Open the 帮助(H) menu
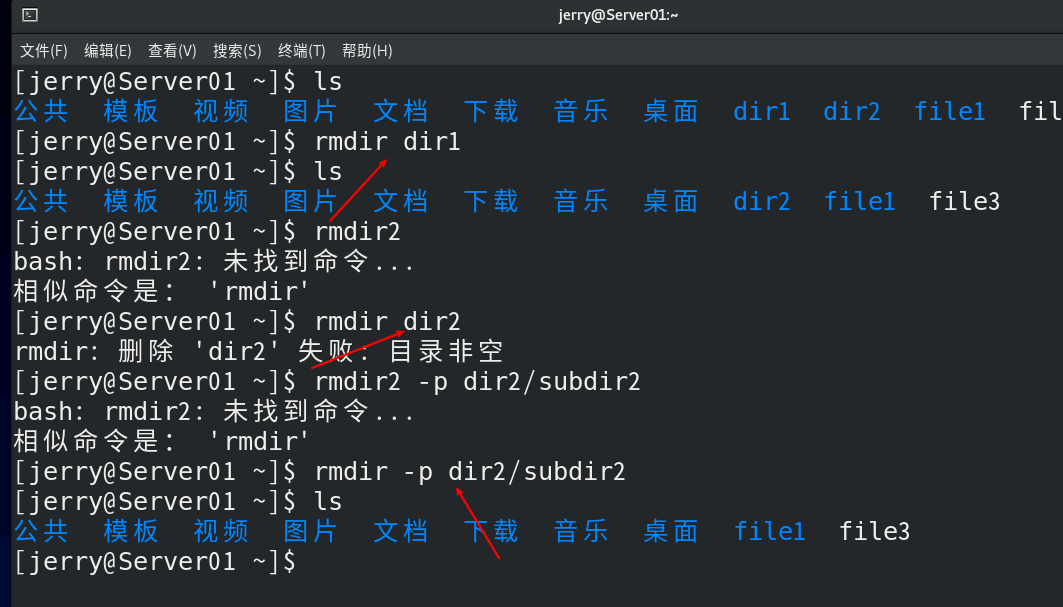This screenshot has height=607, width=1063. pos(367,51)
